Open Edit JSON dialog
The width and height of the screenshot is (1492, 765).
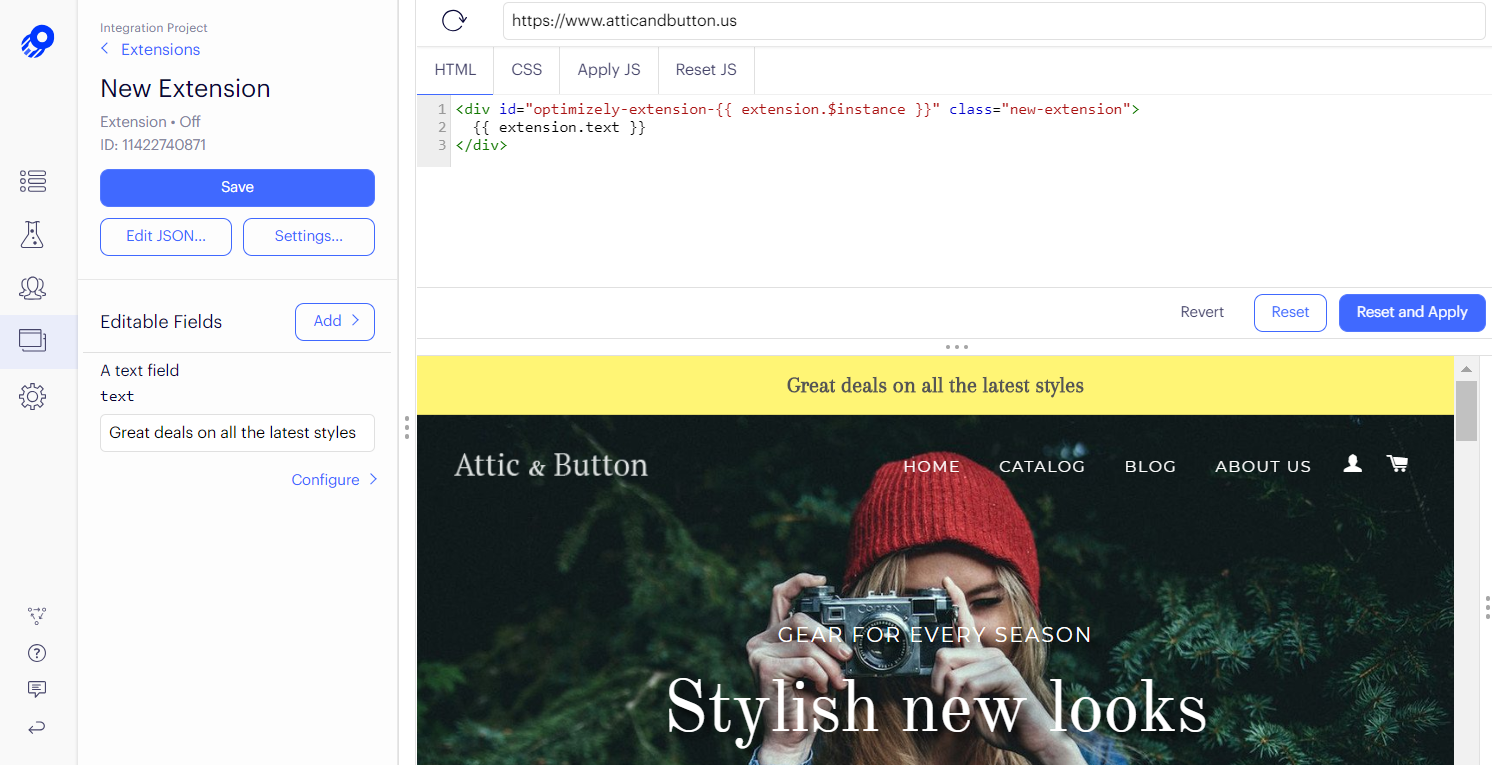click(166, 236)
